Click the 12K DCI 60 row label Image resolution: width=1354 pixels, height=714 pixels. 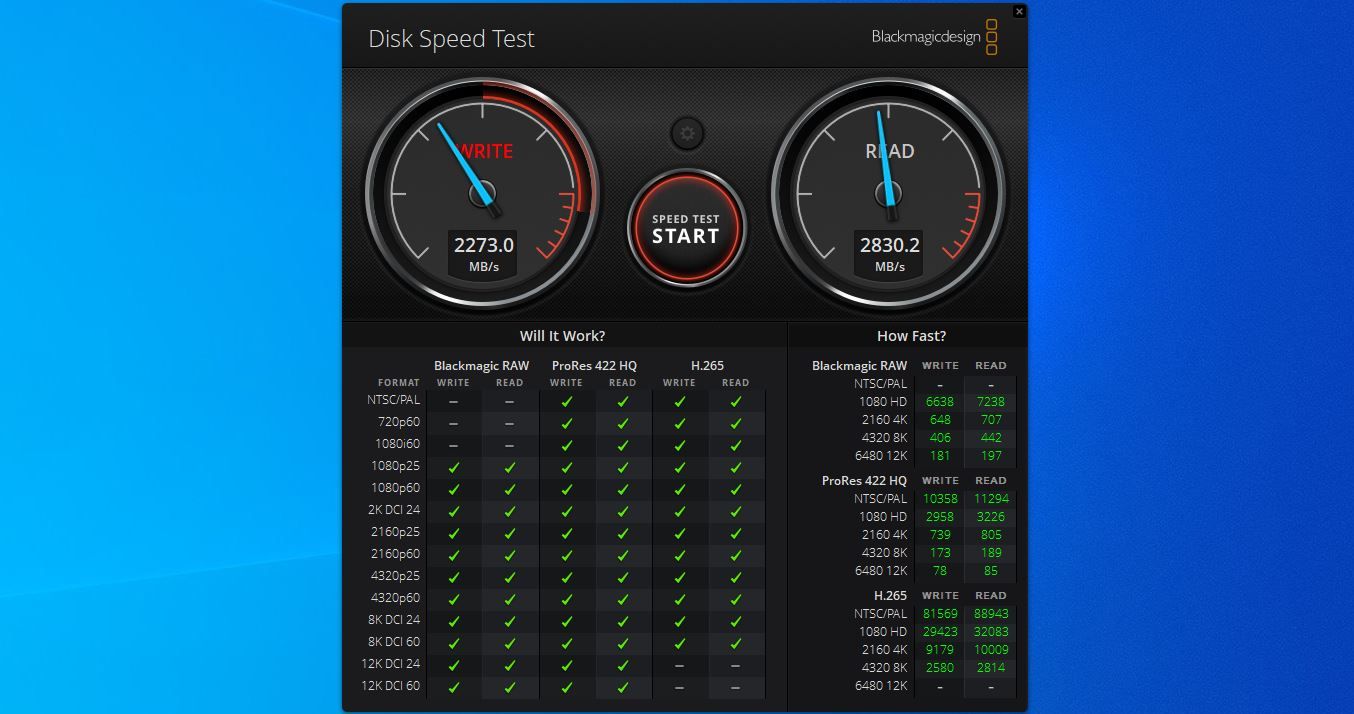point(391,686)
